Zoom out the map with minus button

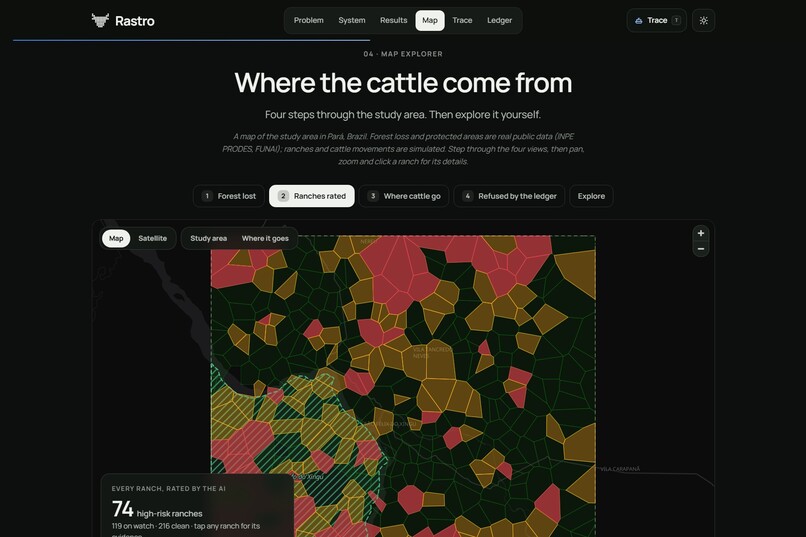701,249
